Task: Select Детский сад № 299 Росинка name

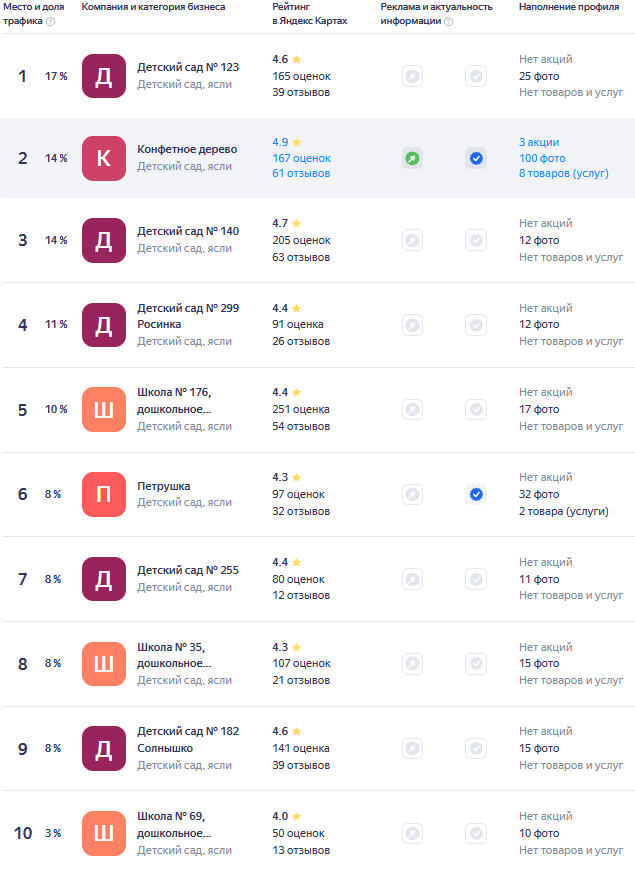Action: [x=188, y=316]
